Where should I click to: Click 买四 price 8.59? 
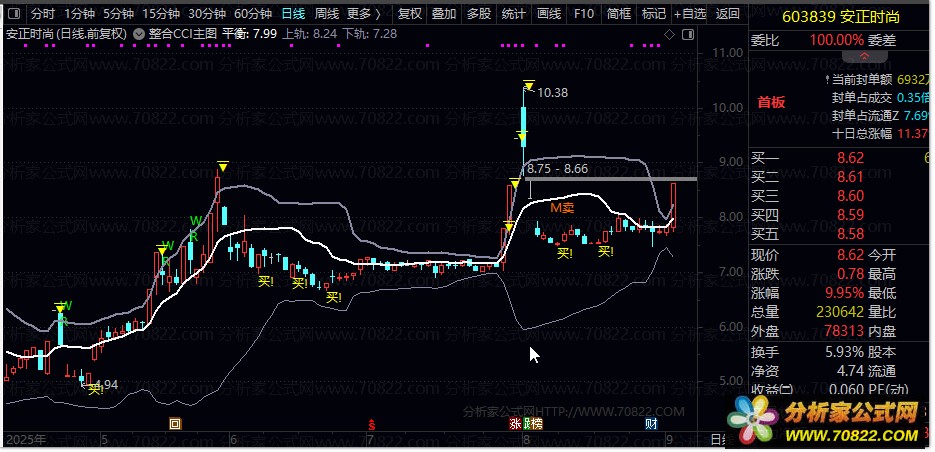850,215
